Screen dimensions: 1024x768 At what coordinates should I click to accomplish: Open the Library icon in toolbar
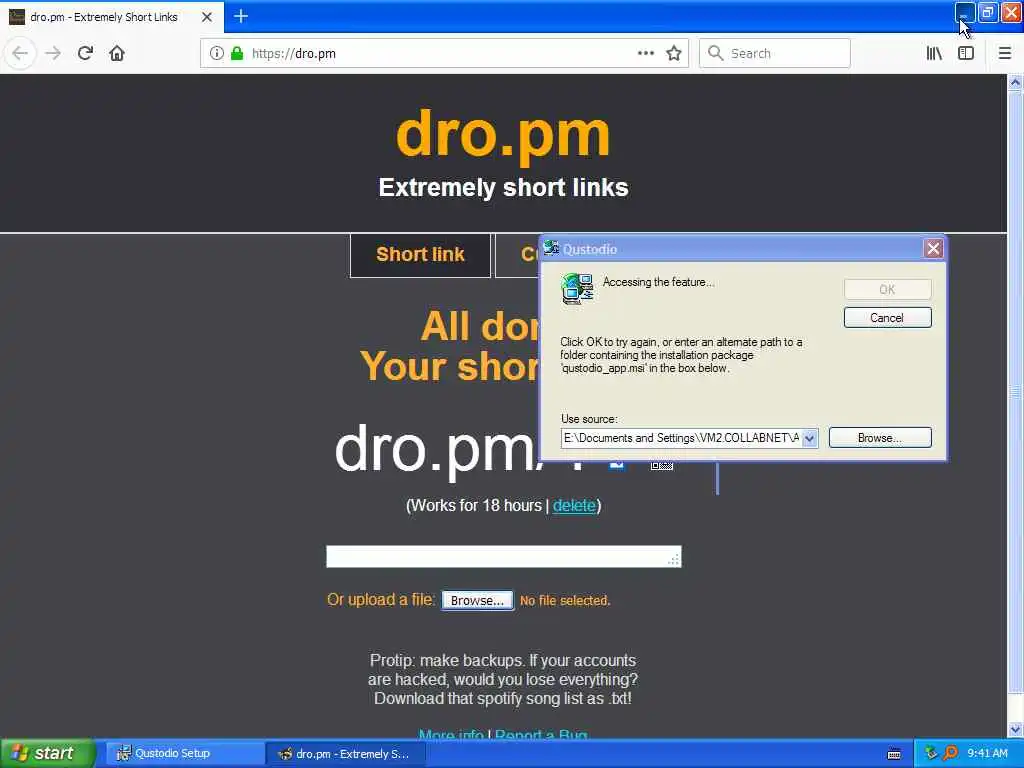click(x=934, y=53)
